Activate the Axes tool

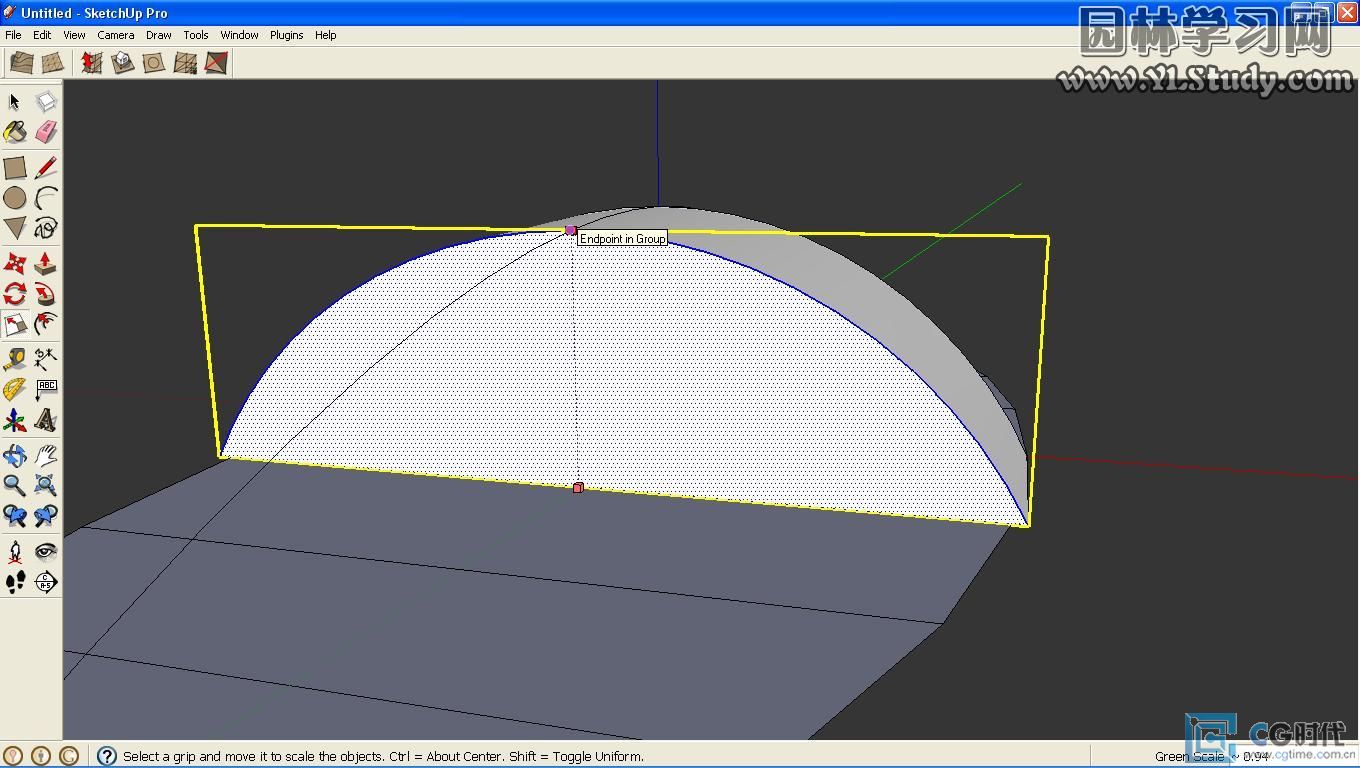click(14, 420)
